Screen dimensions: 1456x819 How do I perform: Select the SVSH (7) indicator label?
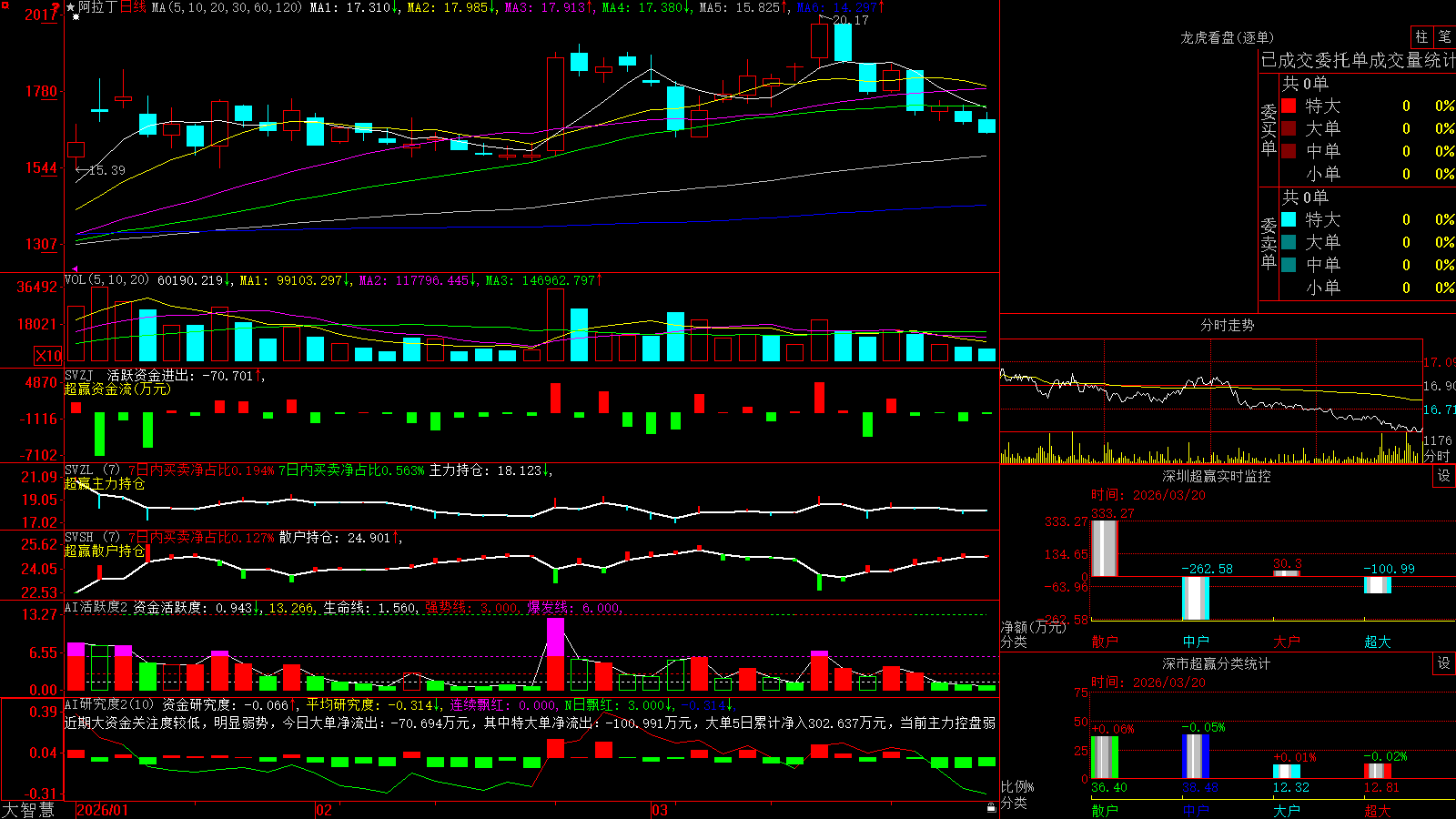click(92, 538)
